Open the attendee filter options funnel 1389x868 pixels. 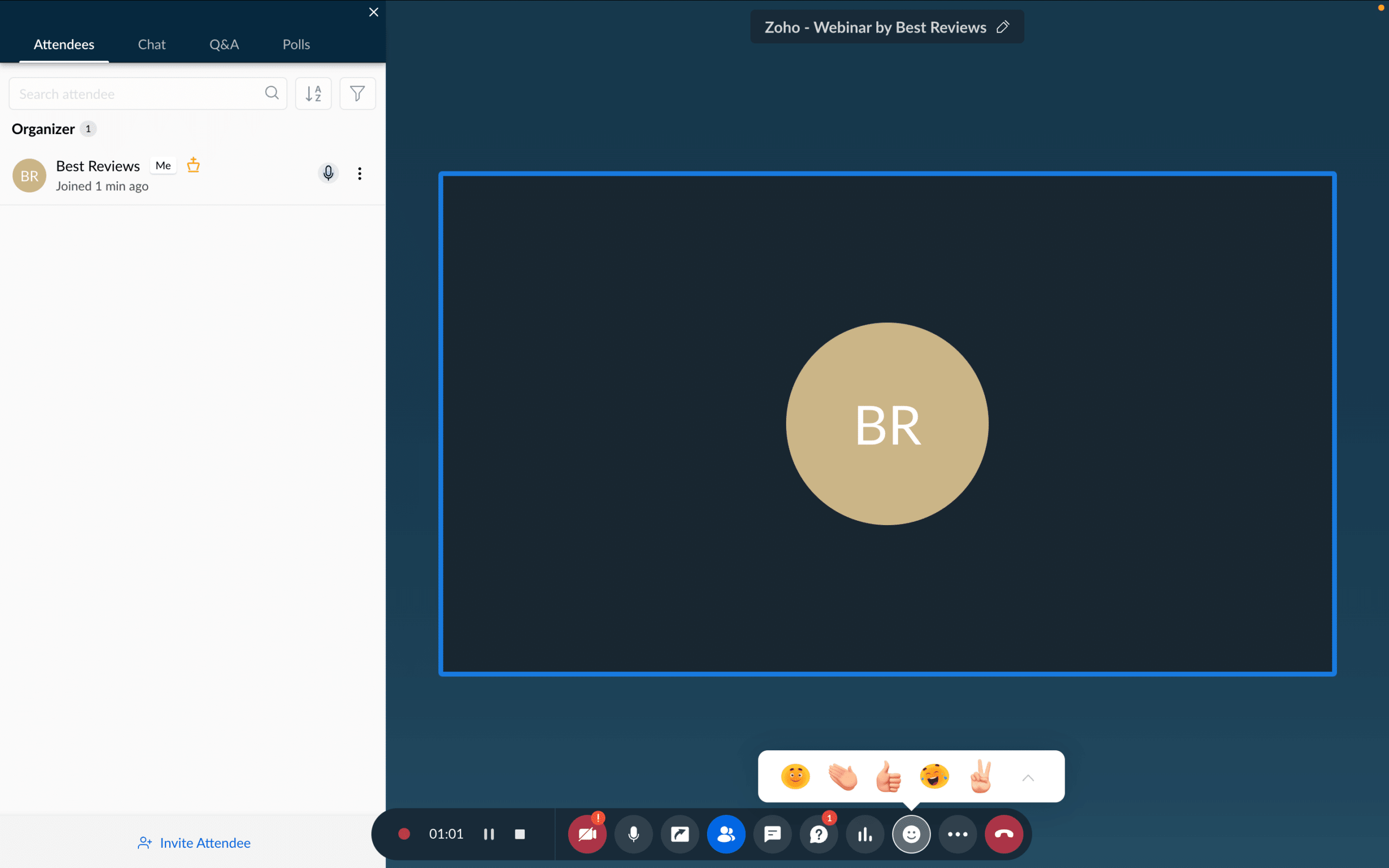click(358, 93)
